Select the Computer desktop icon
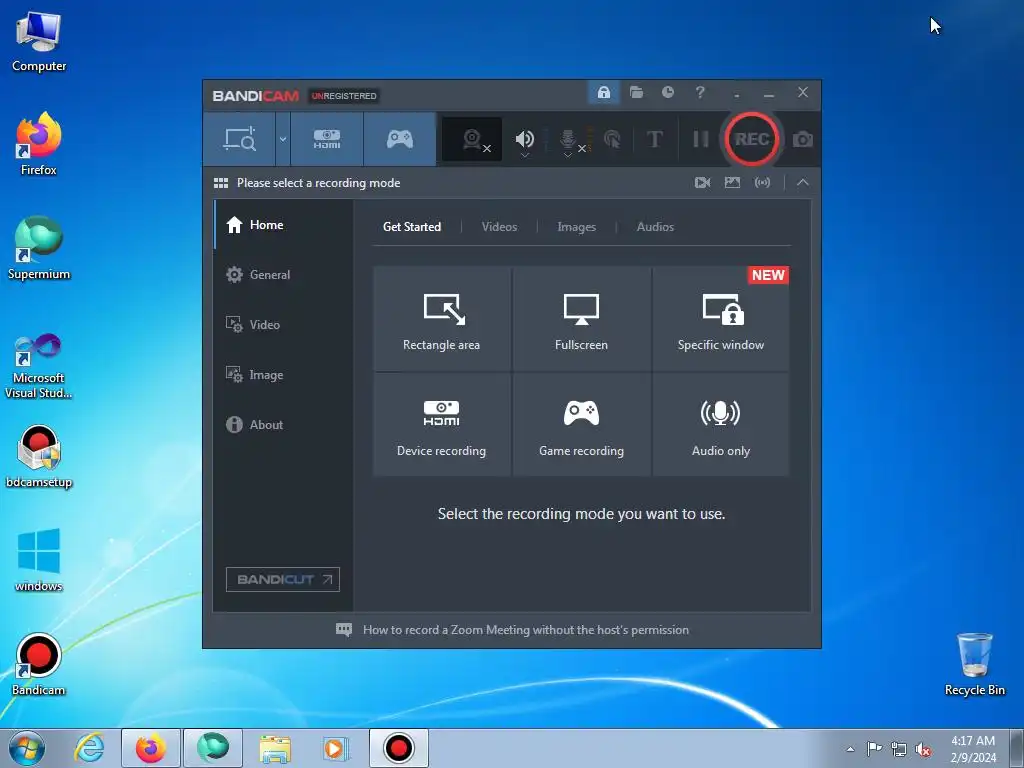The width and height of the screenshot is (1024, 768). click(x=39, y=42)
